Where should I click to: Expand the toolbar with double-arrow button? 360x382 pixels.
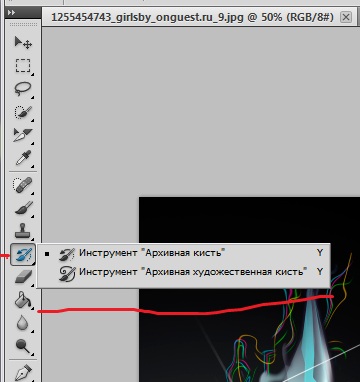coord(11,12)
